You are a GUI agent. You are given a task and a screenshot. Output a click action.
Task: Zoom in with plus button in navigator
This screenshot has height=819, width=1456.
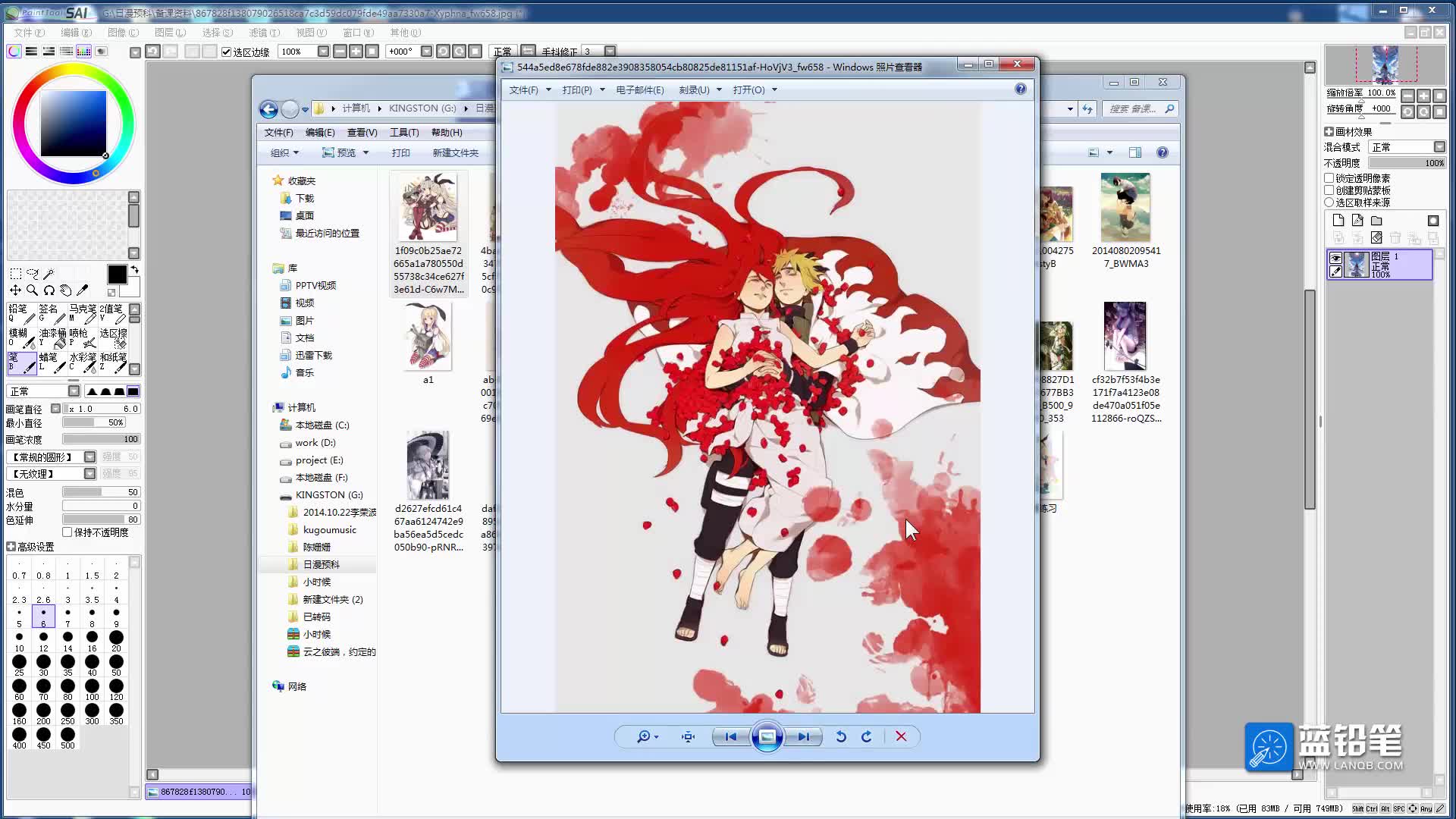tap(1423, 96)
